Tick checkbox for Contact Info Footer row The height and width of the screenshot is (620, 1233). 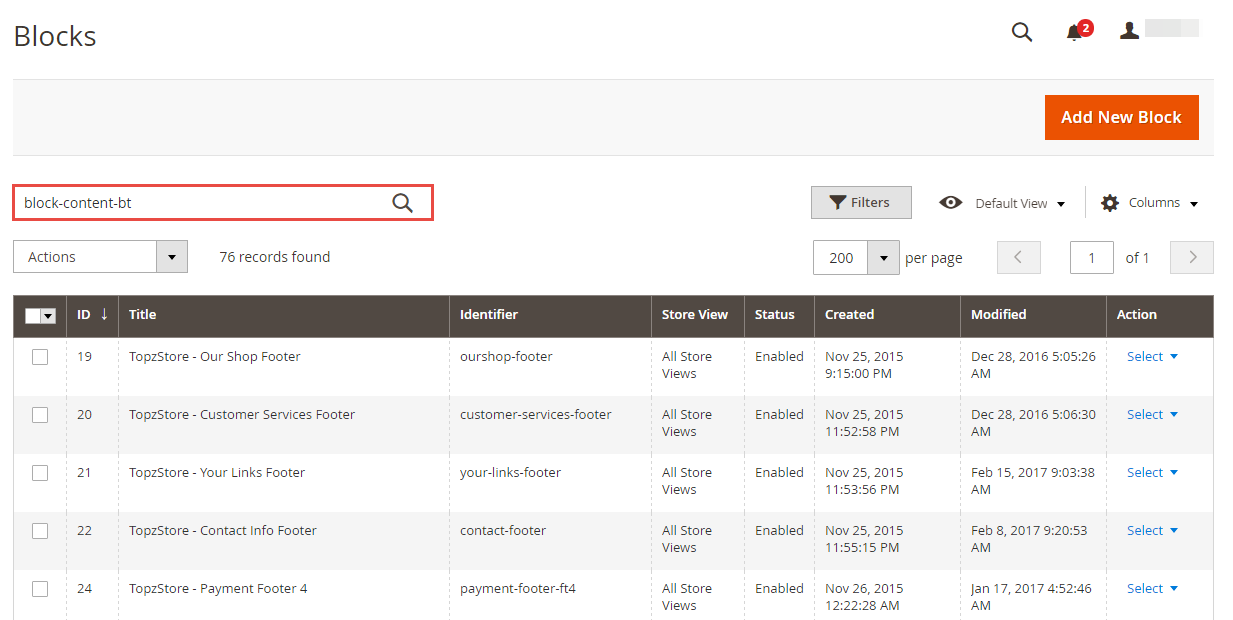click(x=40, y=531)
